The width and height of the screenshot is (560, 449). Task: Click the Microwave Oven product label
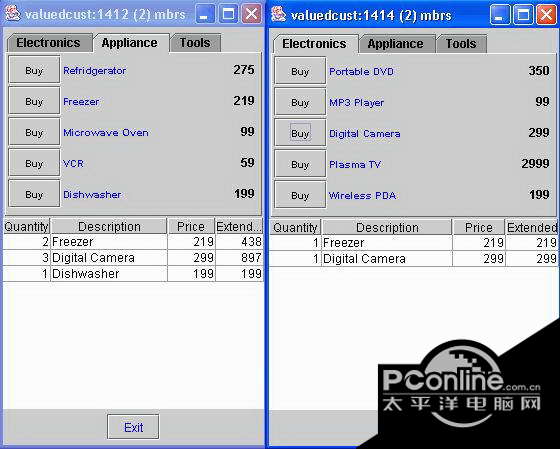tap(106, 133)
